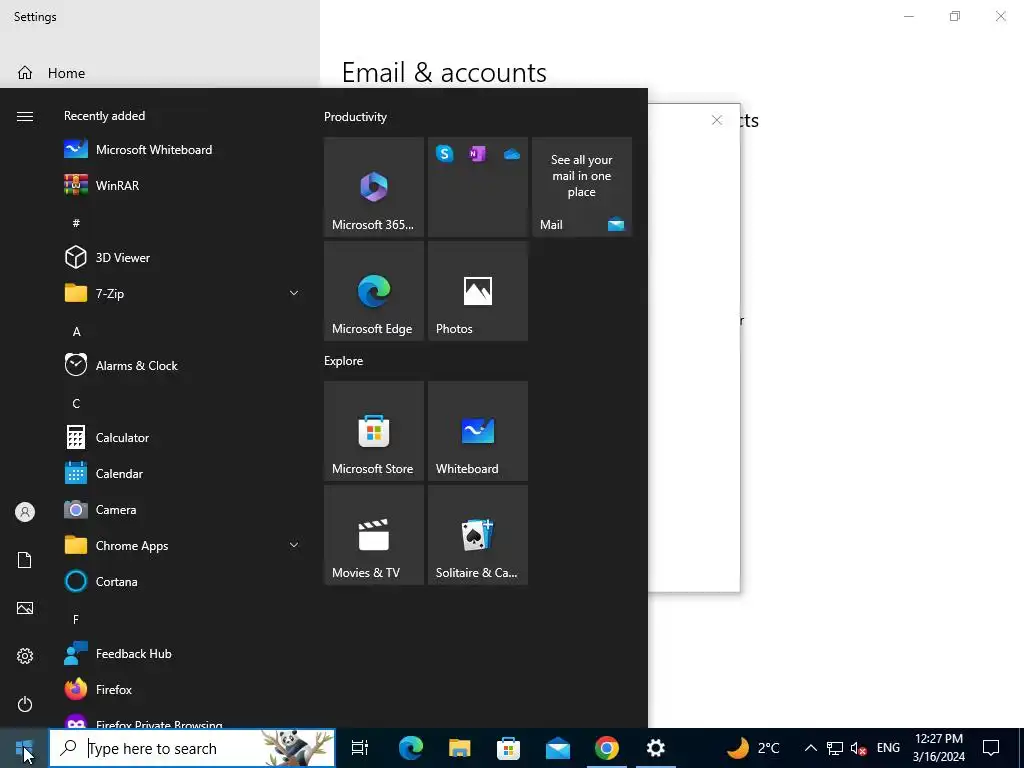Image resolution: width=1024 pixels, height=768 pixels.
Task: Expand the 7-Zip folder chevron
Action: coord(294,293)
